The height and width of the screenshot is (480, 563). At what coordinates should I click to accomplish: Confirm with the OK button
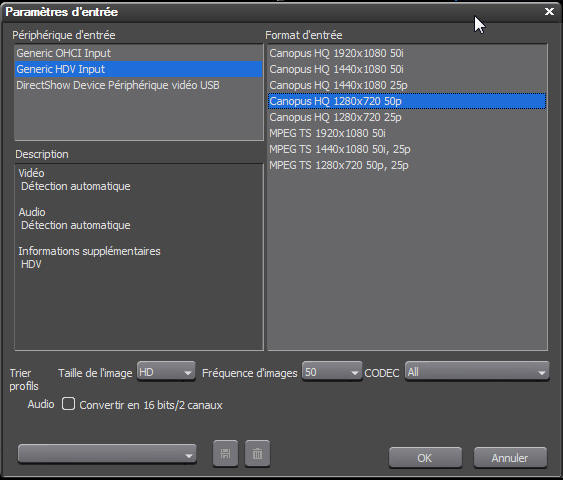pyautogui.click(x=425, y=458)
